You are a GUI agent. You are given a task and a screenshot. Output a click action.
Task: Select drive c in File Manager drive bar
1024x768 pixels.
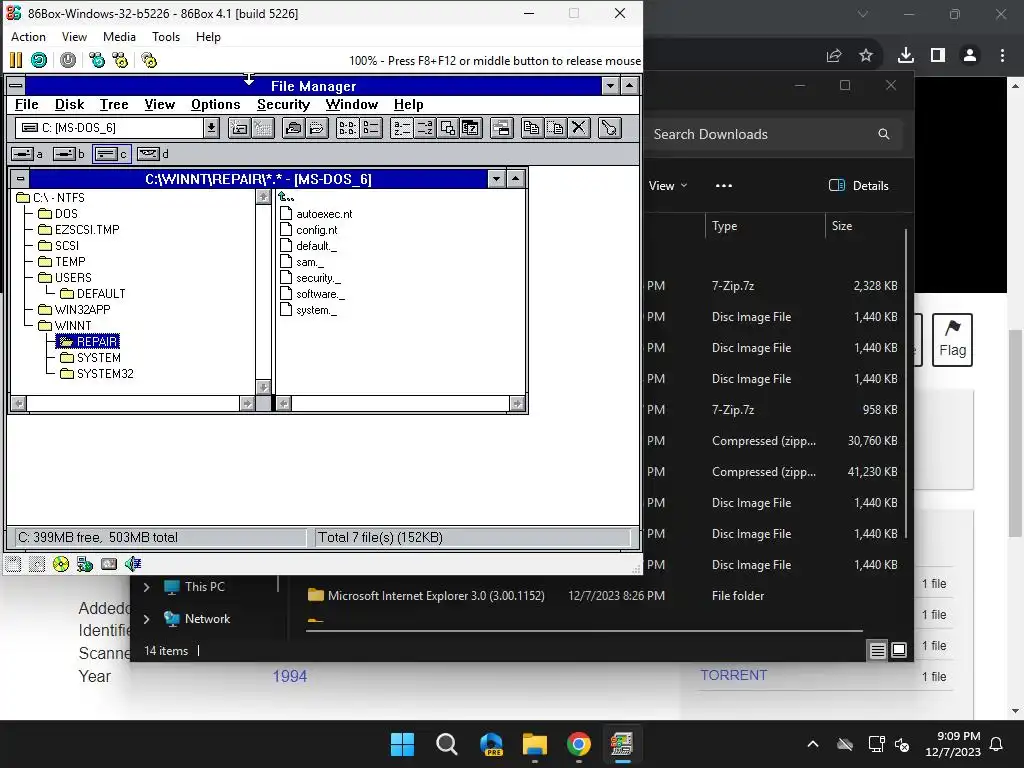(112, 154)
